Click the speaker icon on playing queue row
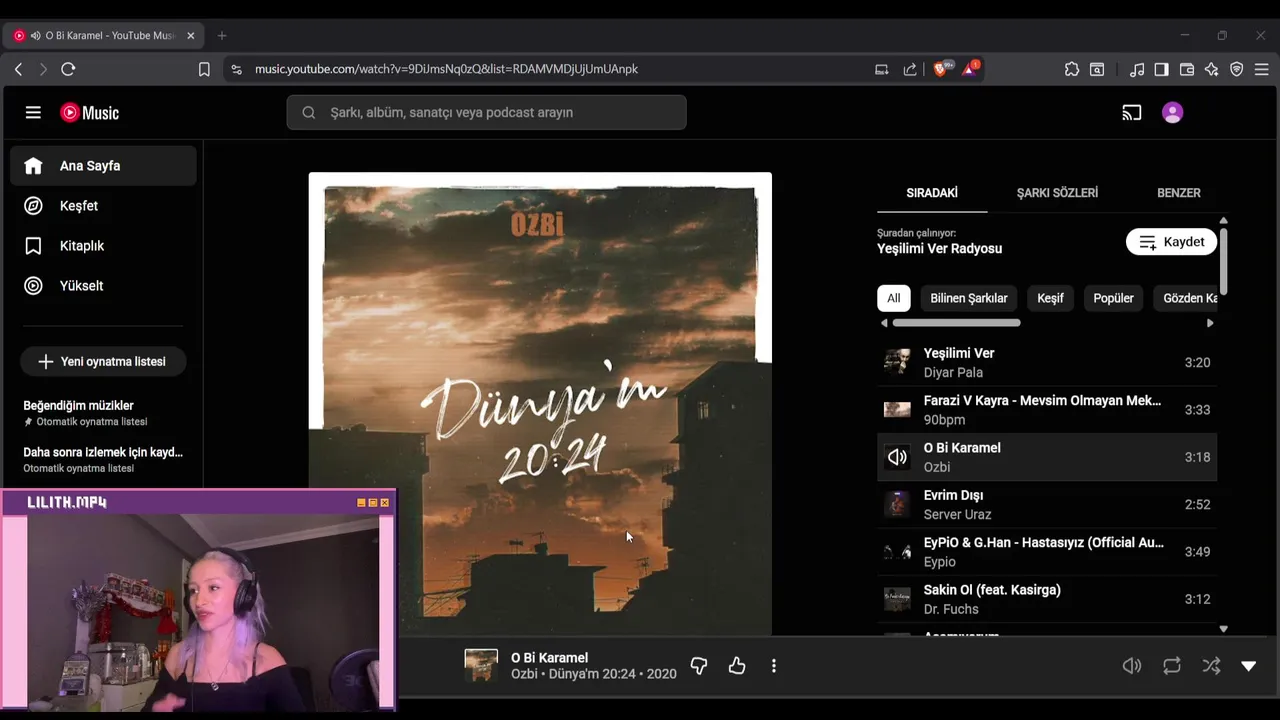This screenshot has height=720, width=1280. [x=897, y=457]
